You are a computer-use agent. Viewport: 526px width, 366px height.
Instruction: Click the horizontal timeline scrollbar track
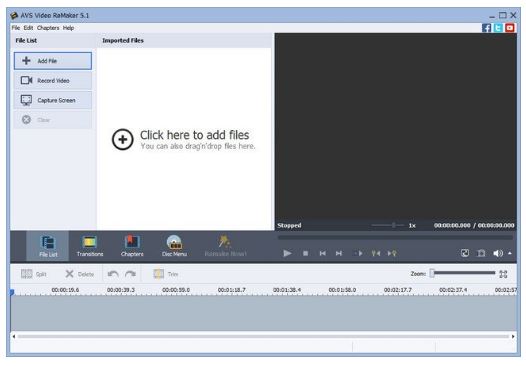pyautogui.click(x=263, y=336)
